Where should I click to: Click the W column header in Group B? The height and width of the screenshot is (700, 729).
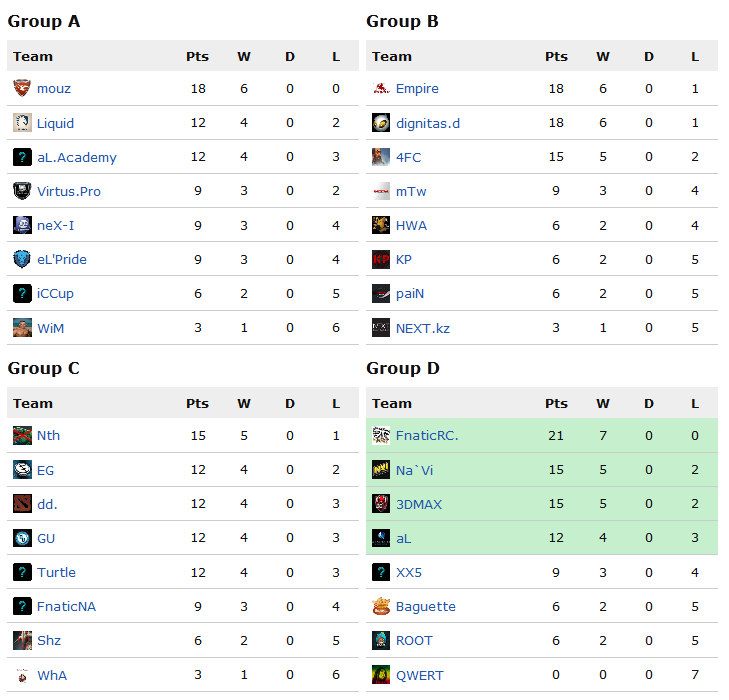(x=603, y=57)
